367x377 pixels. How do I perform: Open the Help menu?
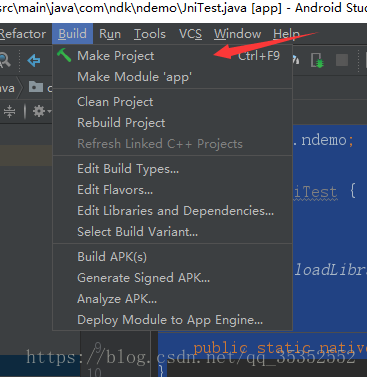coord(286,34)
